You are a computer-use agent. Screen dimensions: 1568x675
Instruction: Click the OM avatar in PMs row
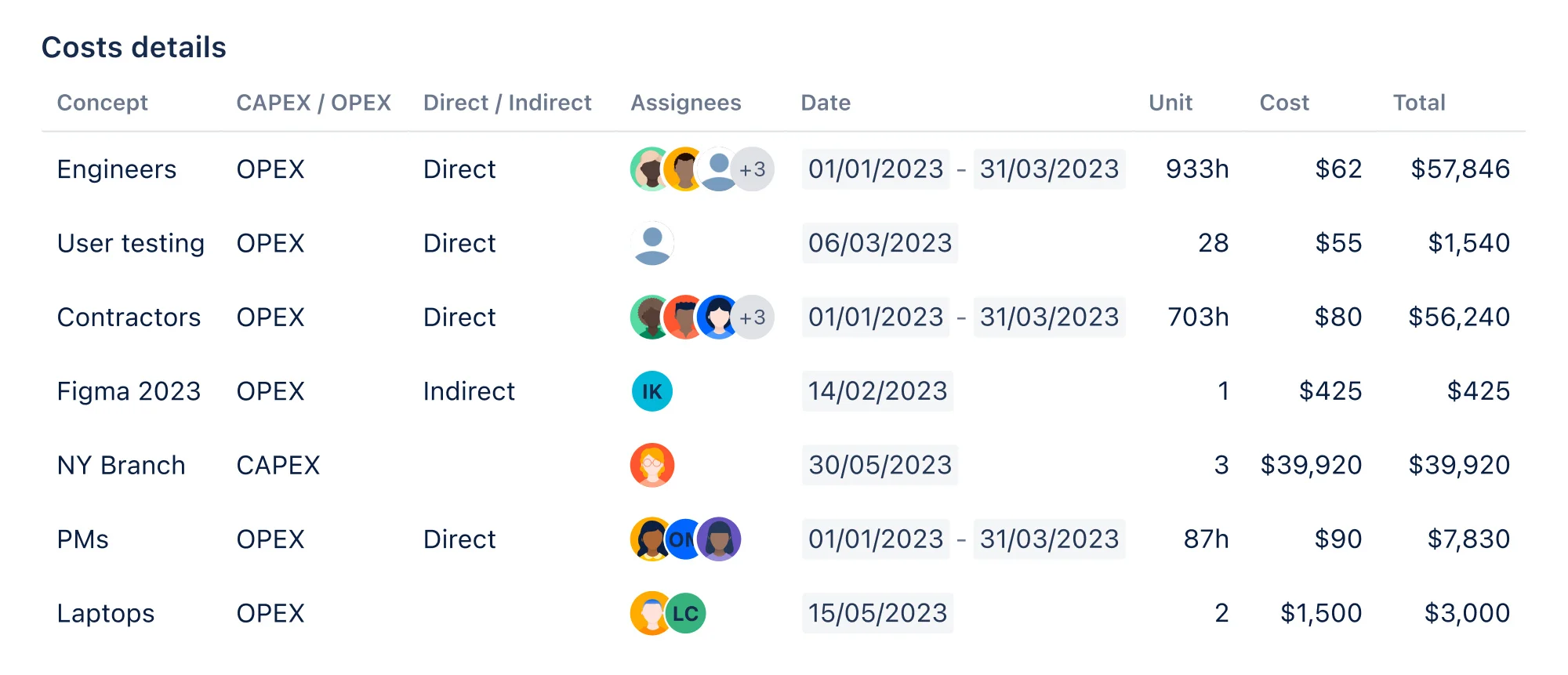pyautogui.click(x=684, y=539)
